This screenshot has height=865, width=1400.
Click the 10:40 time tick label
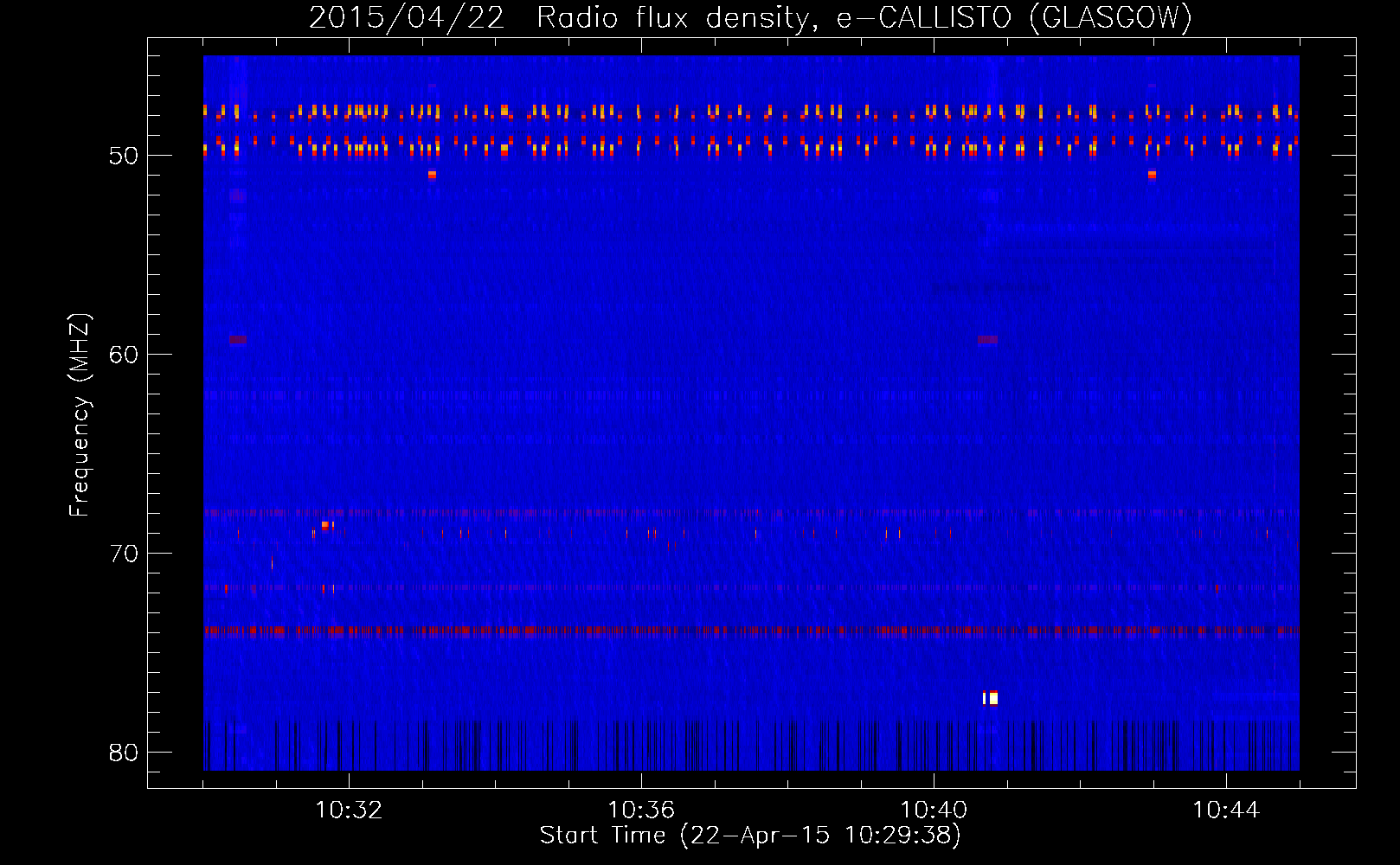pos(934,811)
